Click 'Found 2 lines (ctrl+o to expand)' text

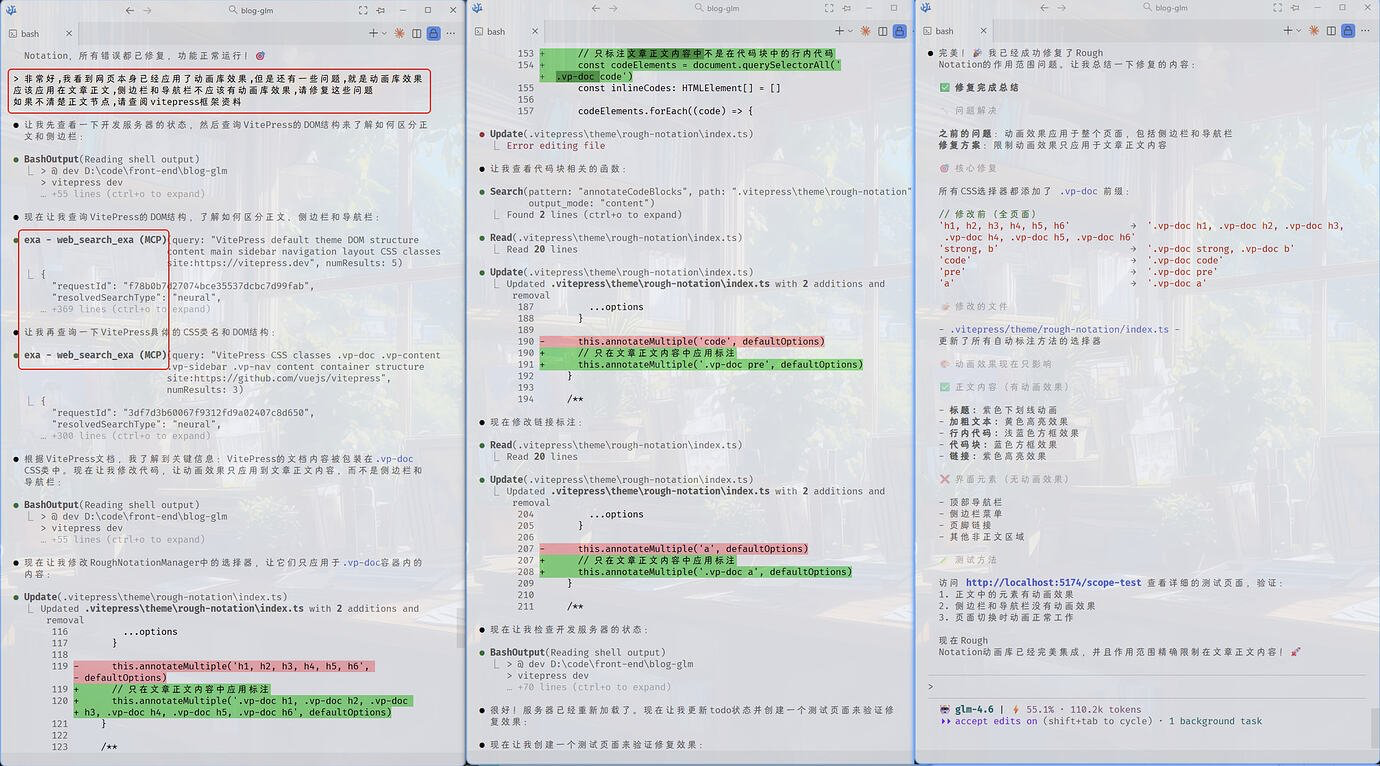click(594, 215)
